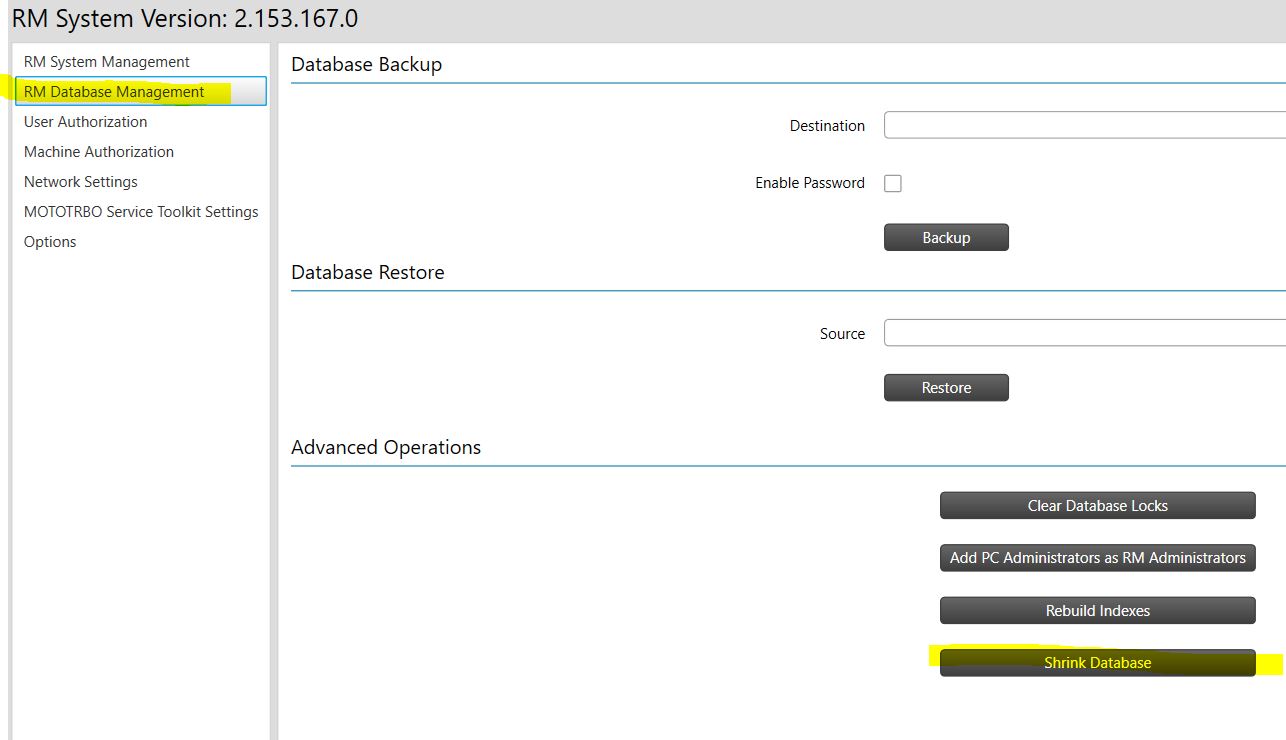Open RM System Management section
The width and height of the screenshot is (1286, 740).
coord(141,62)
